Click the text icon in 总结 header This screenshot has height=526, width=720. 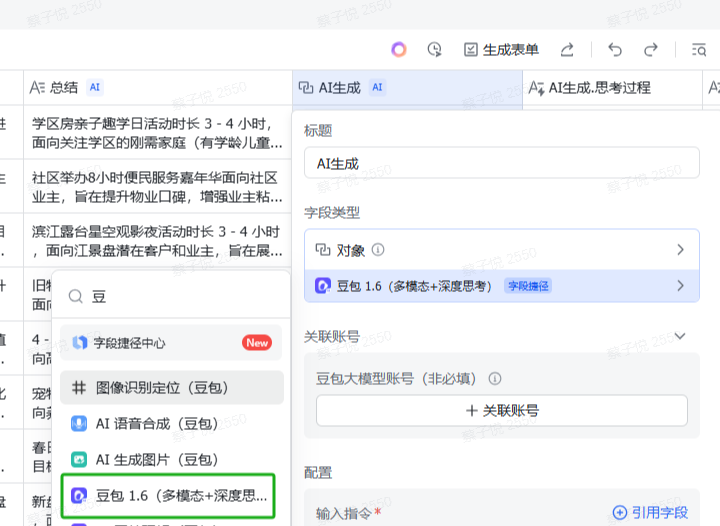coord(37,87)
